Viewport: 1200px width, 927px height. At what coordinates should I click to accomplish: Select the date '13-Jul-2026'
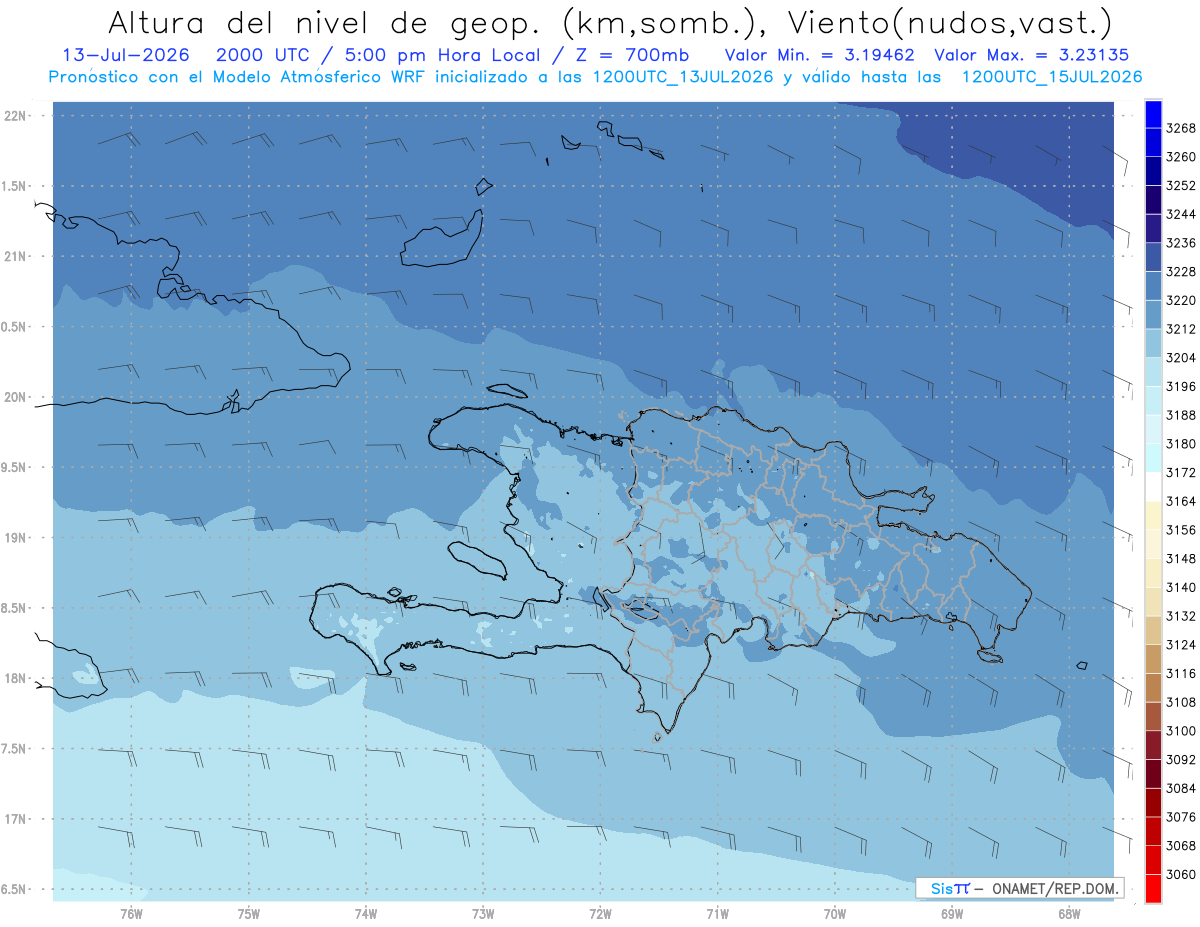(126, 56)
